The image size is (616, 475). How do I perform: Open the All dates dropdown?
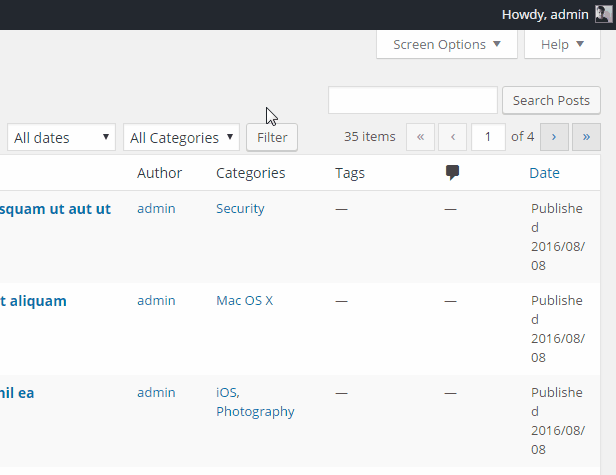[61, 137]
